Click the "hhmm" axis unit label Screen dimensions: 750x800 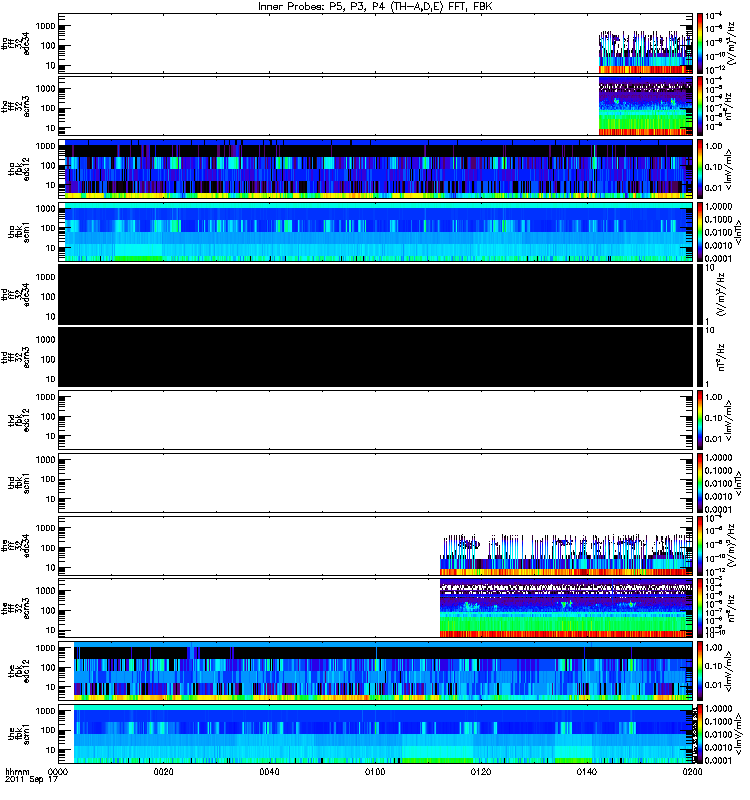pos(17,771)
